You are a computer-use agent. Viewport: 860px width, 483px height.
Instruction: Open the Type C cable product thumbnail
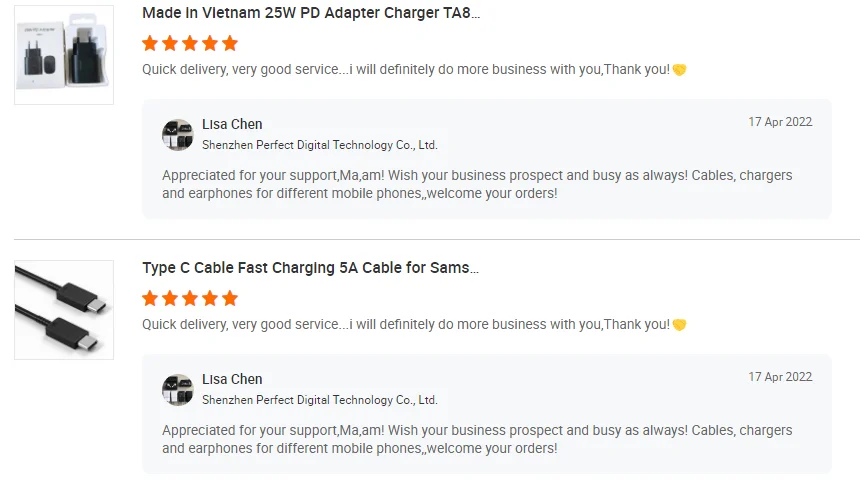click(64, 310)
